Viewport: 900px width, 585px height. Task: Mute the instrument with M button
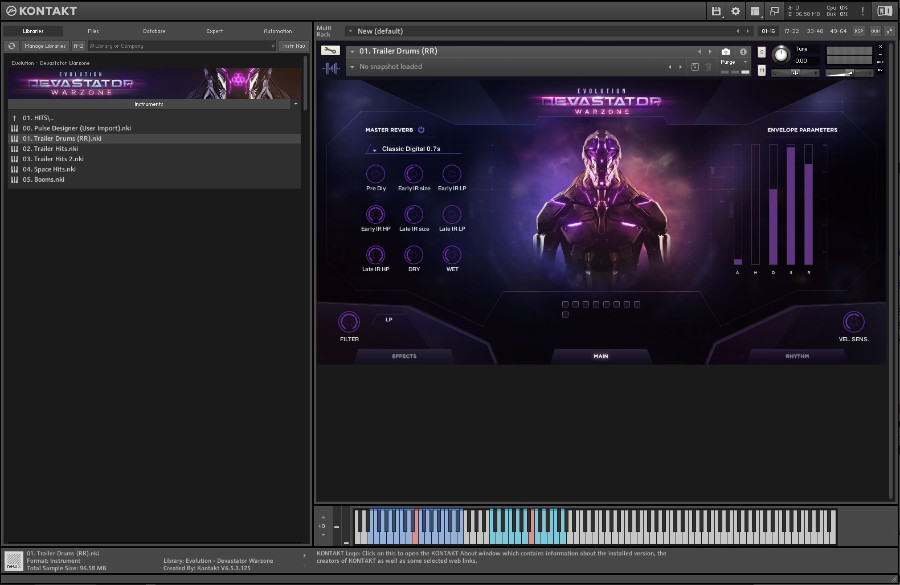762,69
